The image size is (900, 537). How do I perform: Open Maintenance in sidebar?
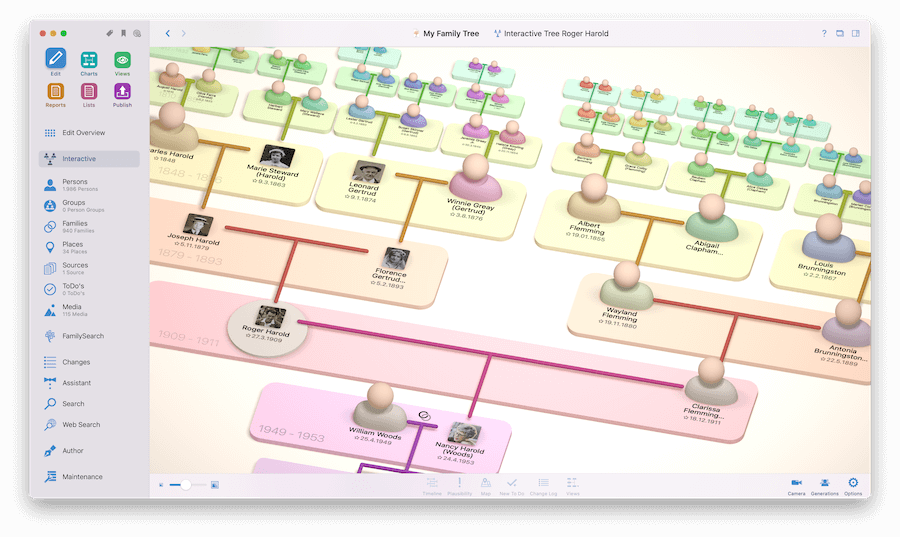tap(90, 477)
